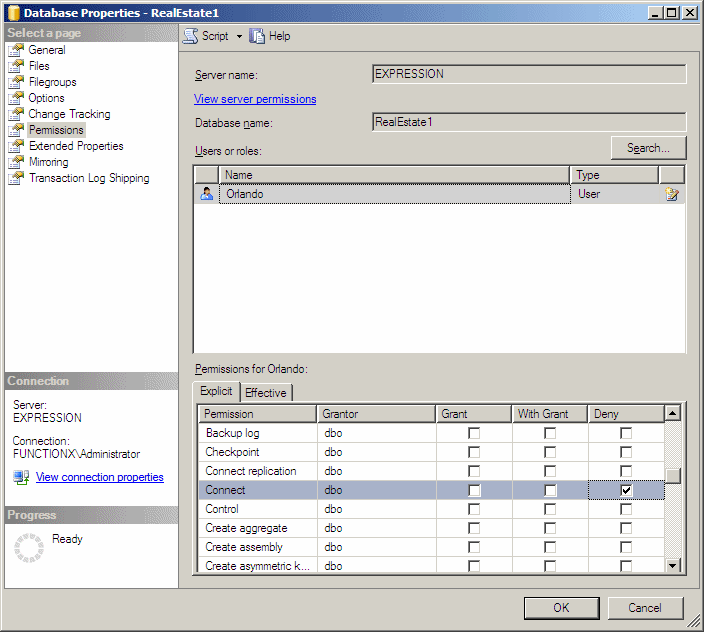704x632 pixels.
Task: Follow View connection properties link
Action: pyautogui.click(x=100, y=477)
